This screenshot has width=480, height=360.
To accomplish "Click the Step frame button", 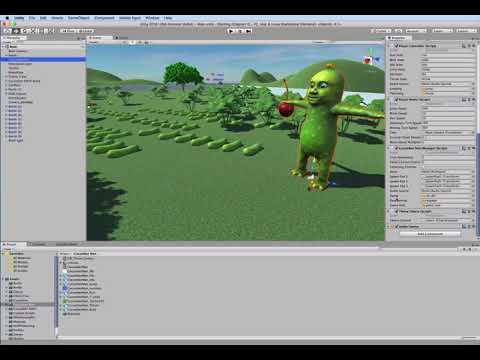I will coord(248,31).
